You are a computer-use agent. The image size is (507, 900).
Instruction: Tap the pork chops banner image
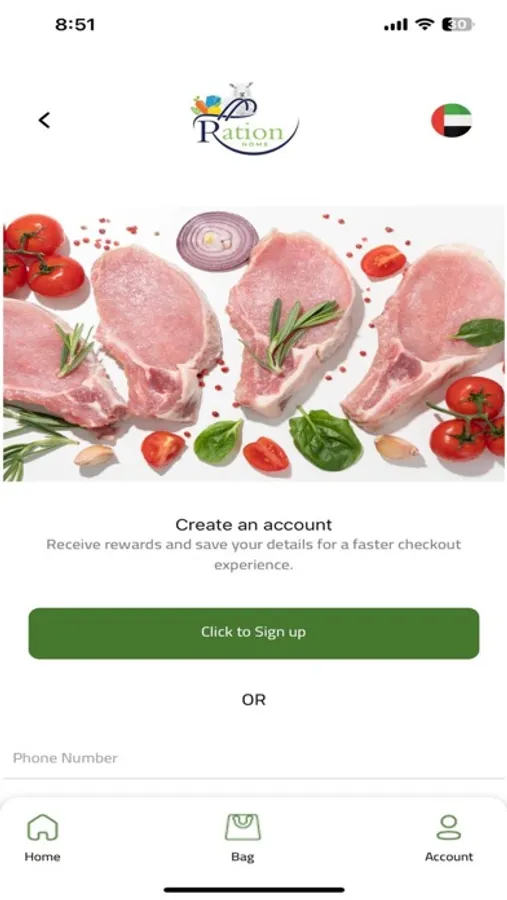click(254, 343)
